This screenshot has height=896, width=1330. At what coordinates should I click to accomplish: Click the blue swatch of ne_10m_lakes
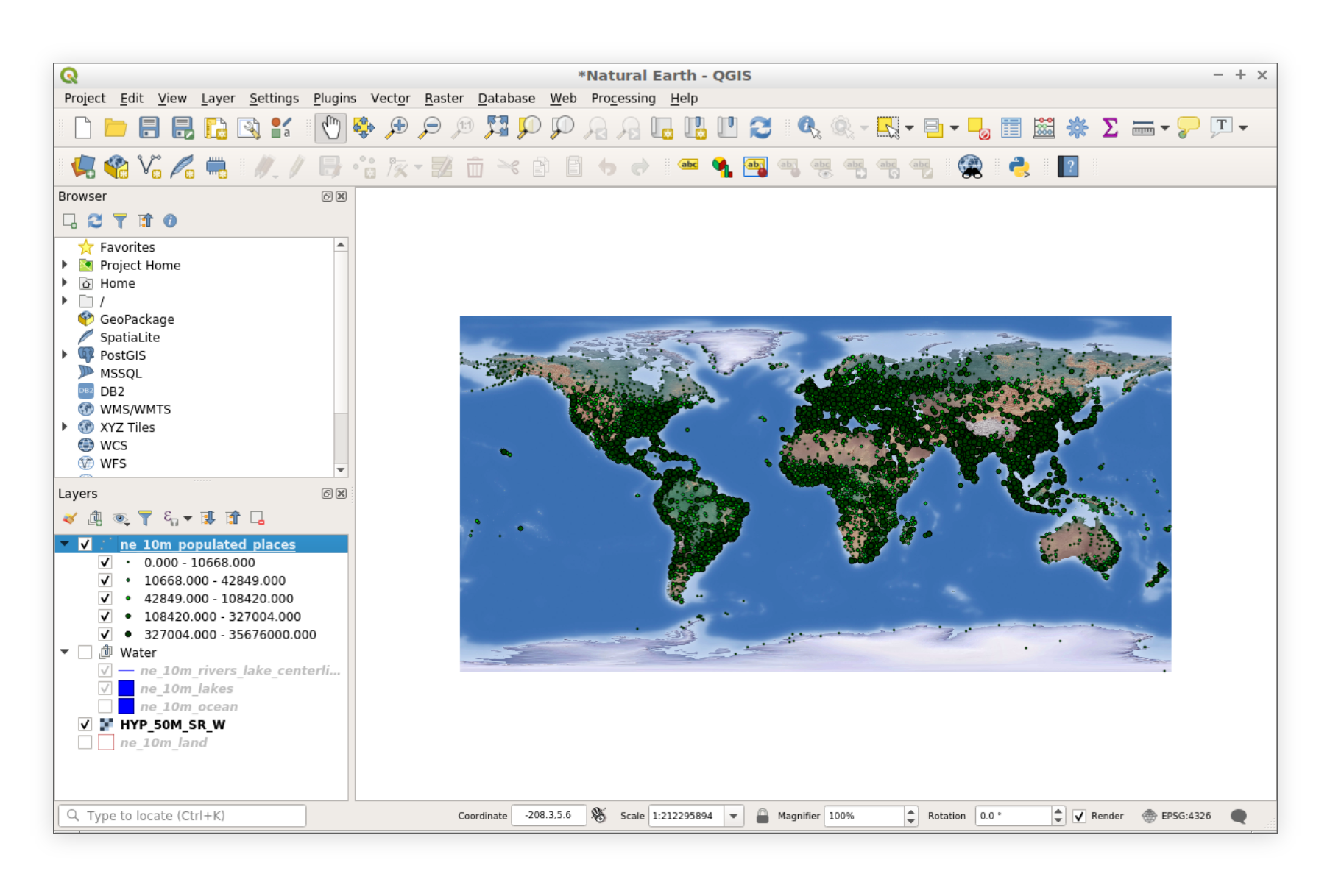point(125,688)
